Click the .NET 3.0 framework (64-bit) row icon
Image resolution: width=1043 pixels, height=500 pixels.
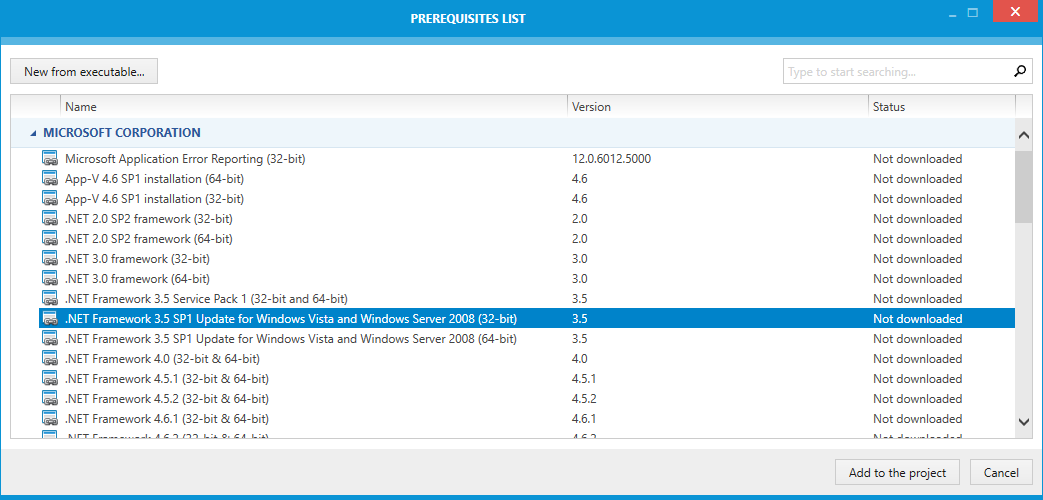tap(50, 279)
